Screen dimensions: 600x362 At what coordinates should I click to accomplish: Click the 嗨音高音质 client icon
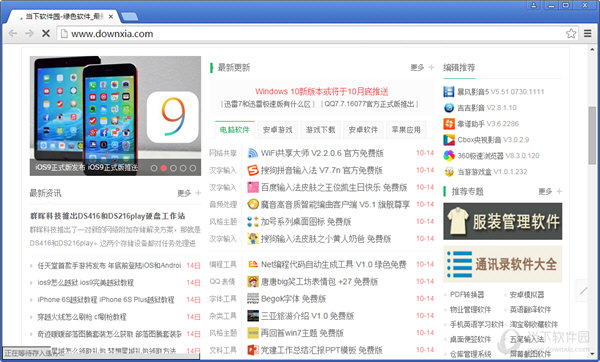(x=253, y=204)
